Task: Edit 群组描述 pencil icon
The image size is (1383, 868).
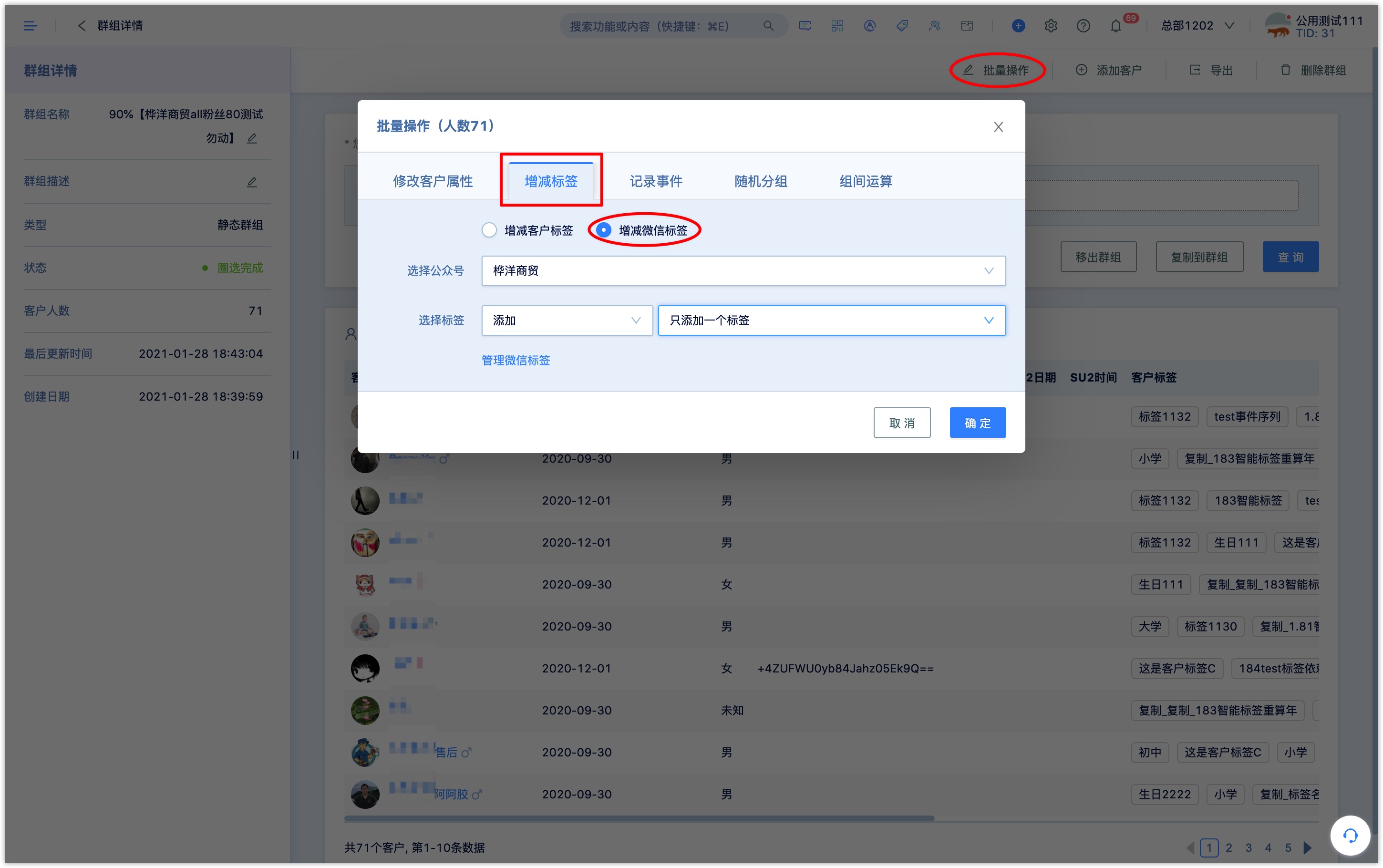Action: click(252, 182)
